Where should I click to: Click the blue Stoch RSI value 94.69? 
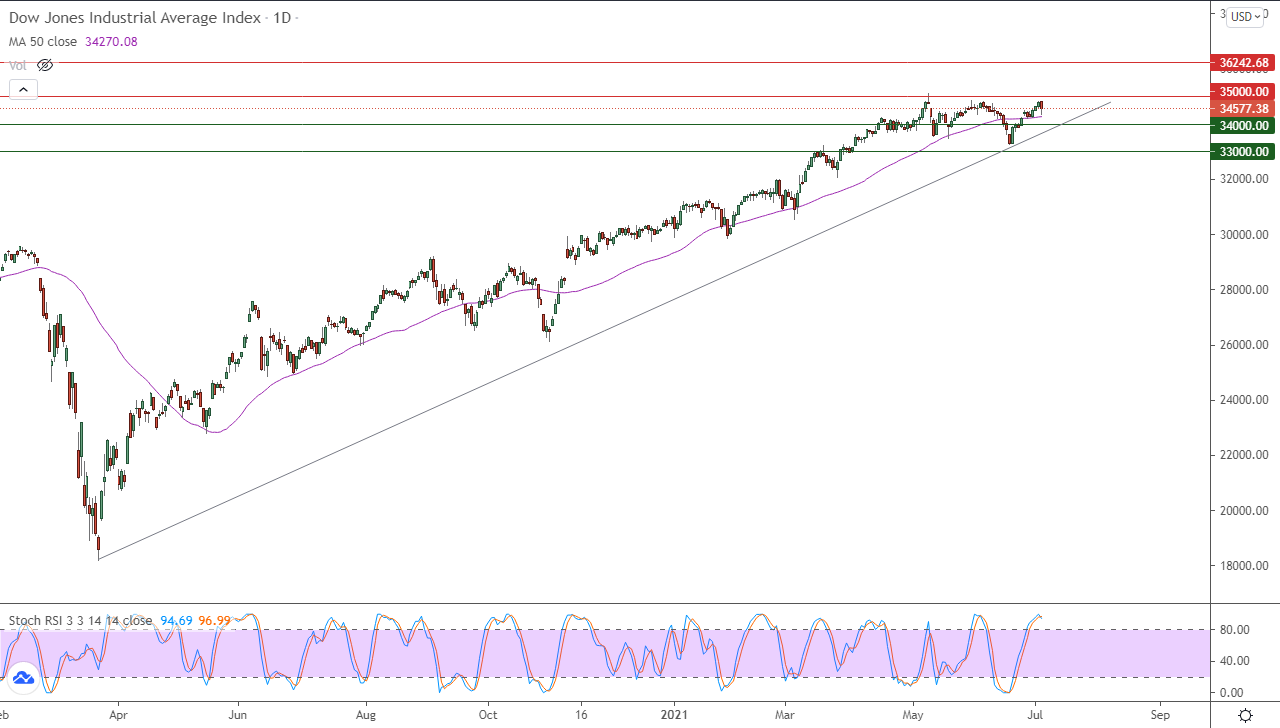click(177, 620)
